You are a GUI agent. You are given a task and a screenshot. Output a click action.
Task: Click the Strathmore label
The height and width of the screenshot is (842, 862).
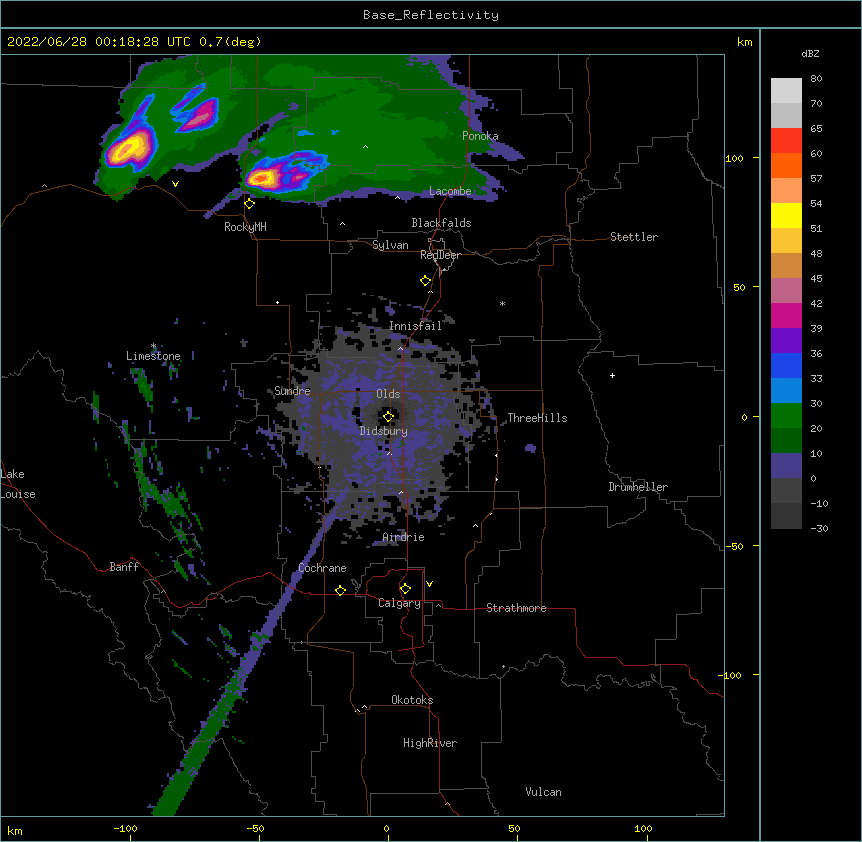516,608
